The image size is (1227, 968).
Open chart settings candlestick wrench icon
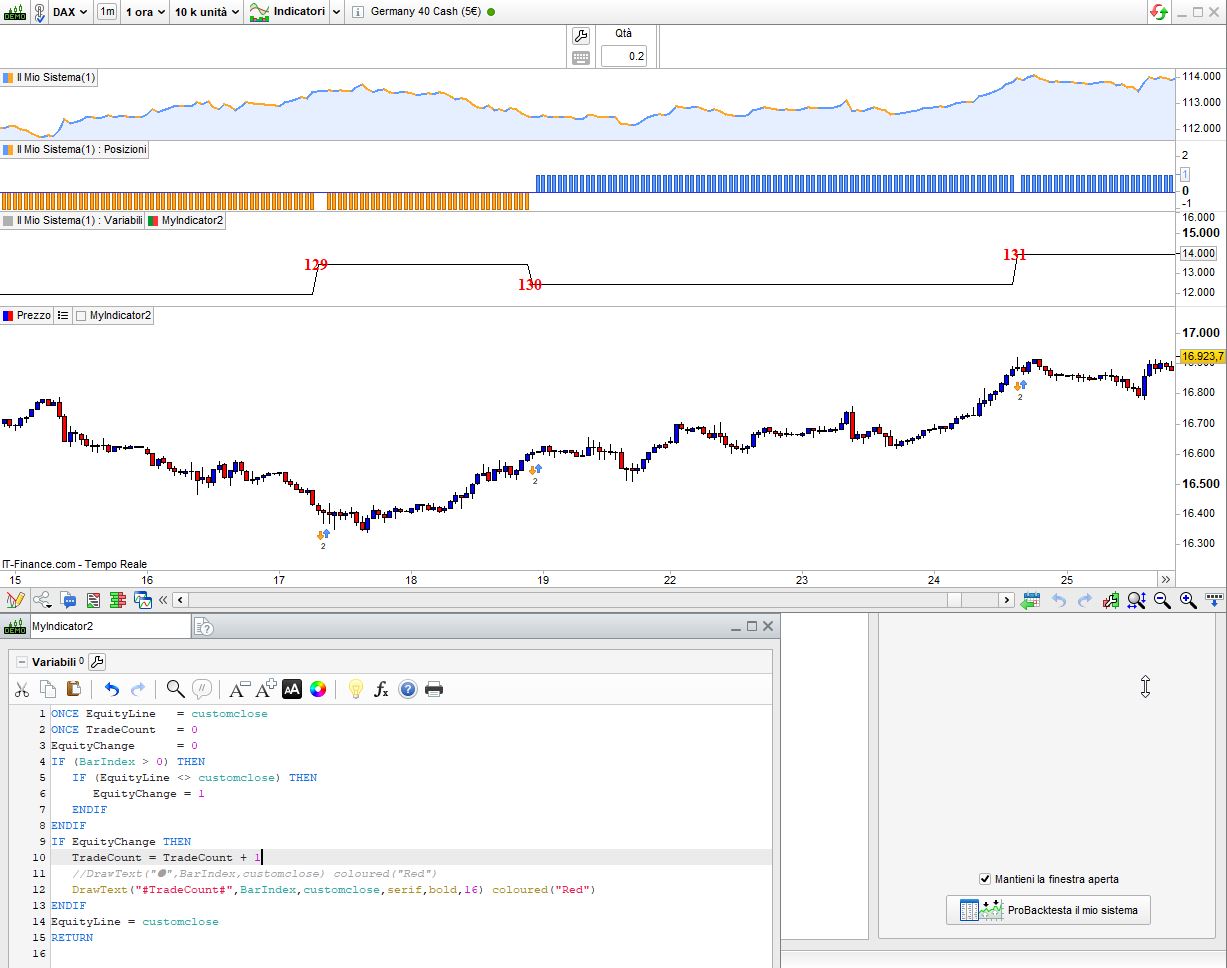click(1111, 600)
